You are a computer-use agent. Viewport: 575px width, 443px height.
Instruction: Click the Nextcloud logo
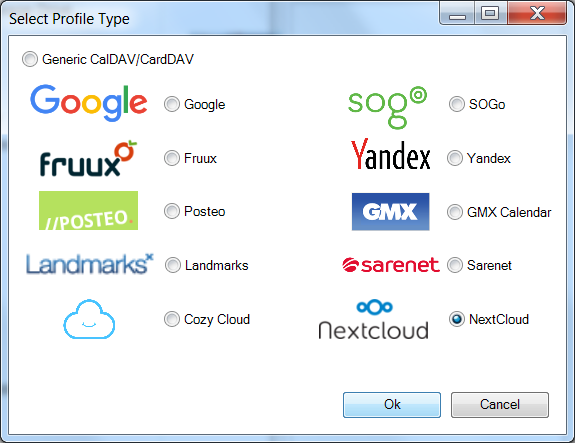click(x=374, y=319)
